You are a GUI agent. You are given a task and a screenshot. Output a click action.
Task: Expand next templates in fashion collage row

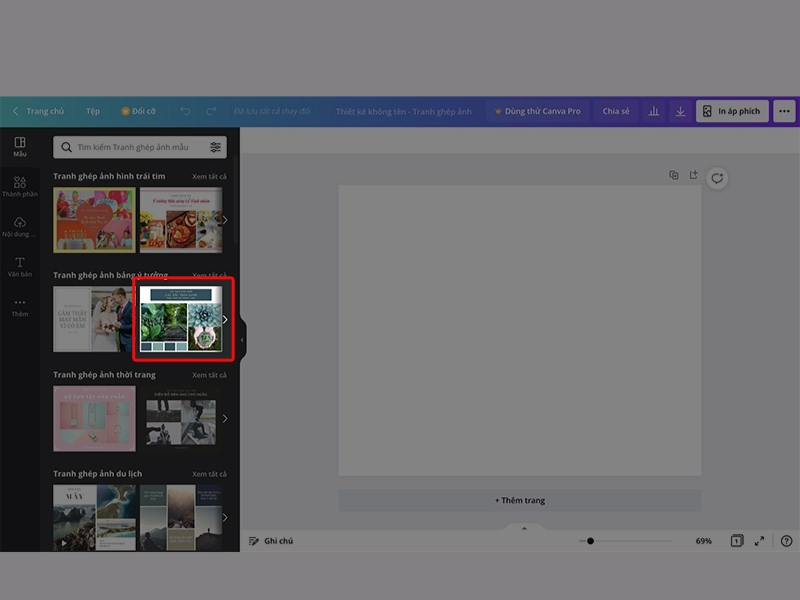225,418
